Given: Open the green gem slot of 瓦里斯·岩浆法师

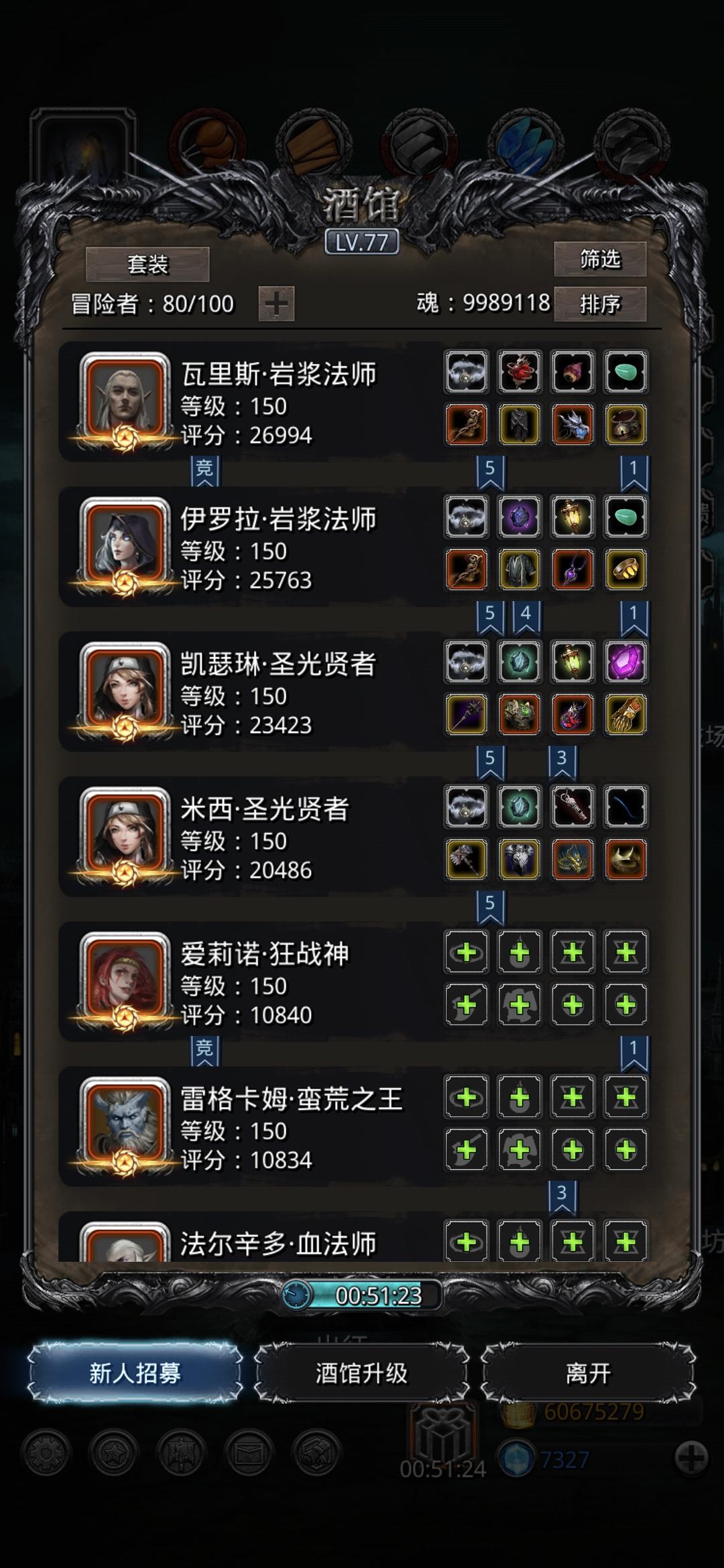Looking at the screenshot, I should [625, 372].
